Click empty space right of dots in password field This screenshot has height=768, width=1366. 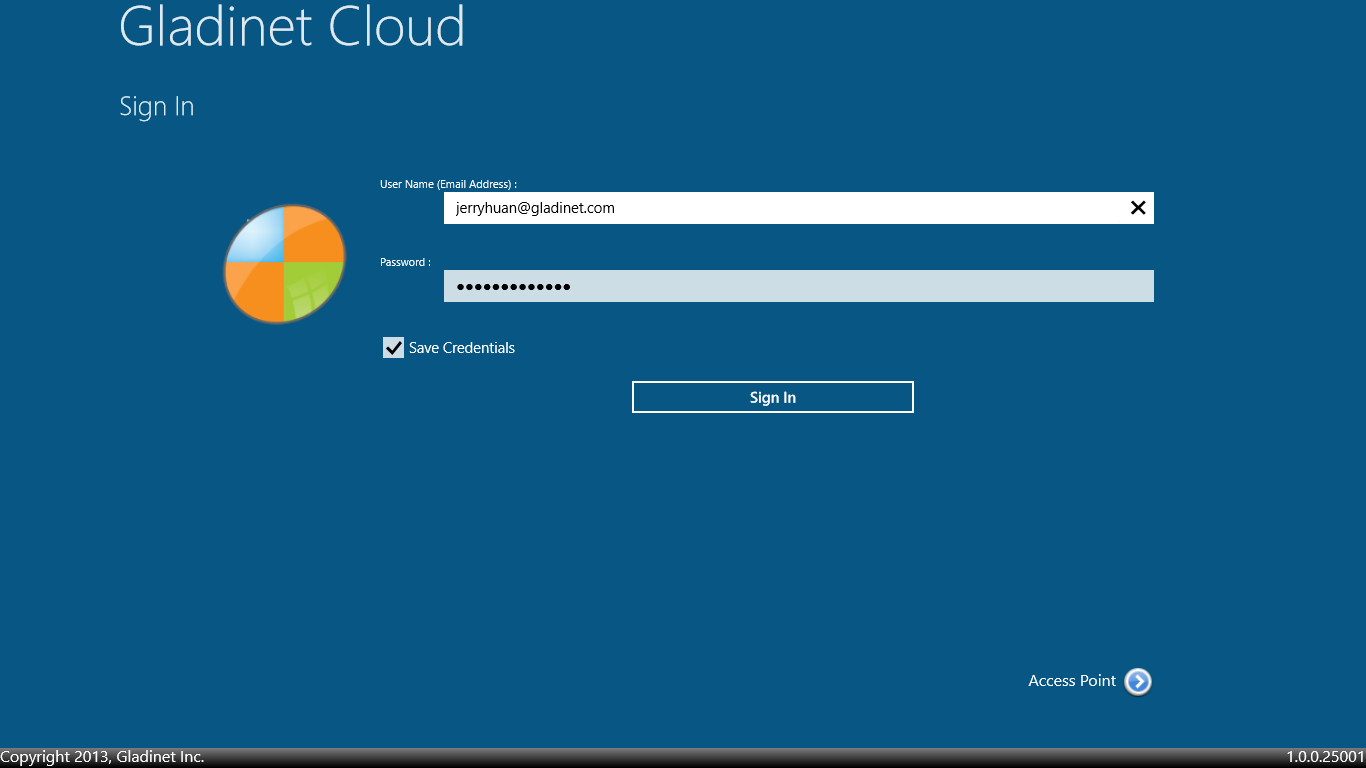point(860,286)
